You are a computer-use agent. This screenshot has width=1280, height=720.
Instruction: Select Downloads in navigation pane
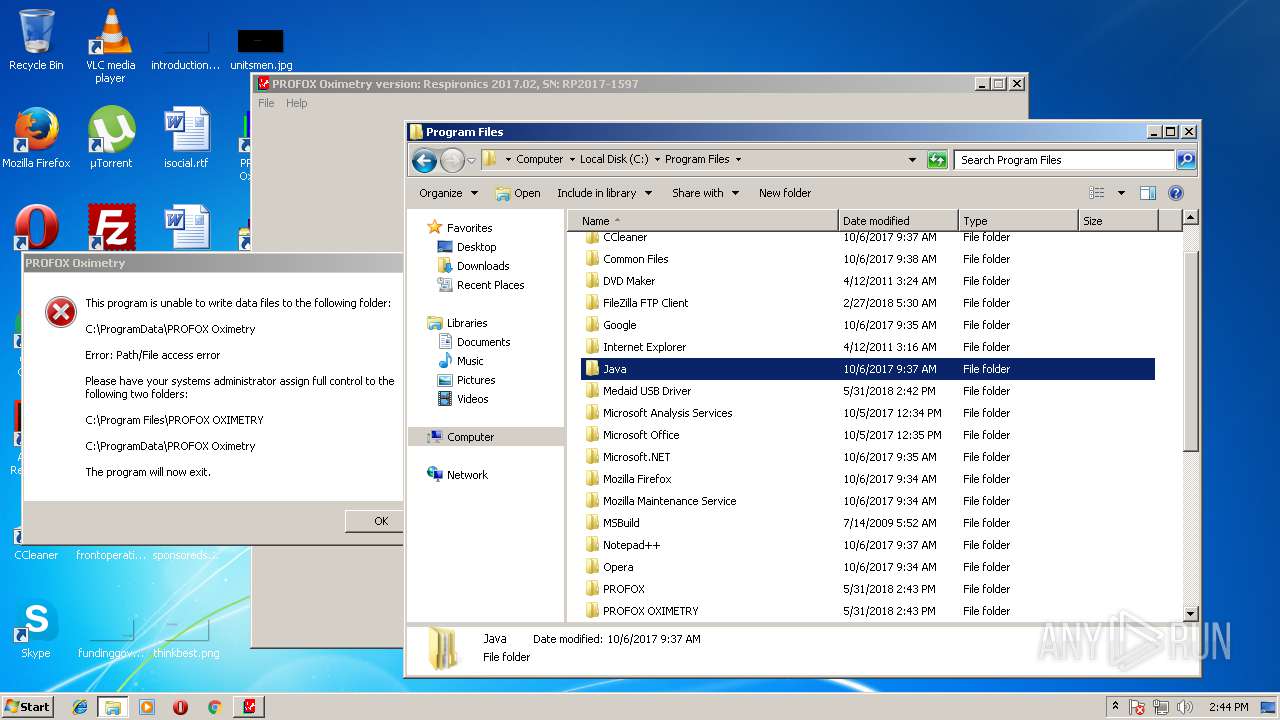[483, 266]
